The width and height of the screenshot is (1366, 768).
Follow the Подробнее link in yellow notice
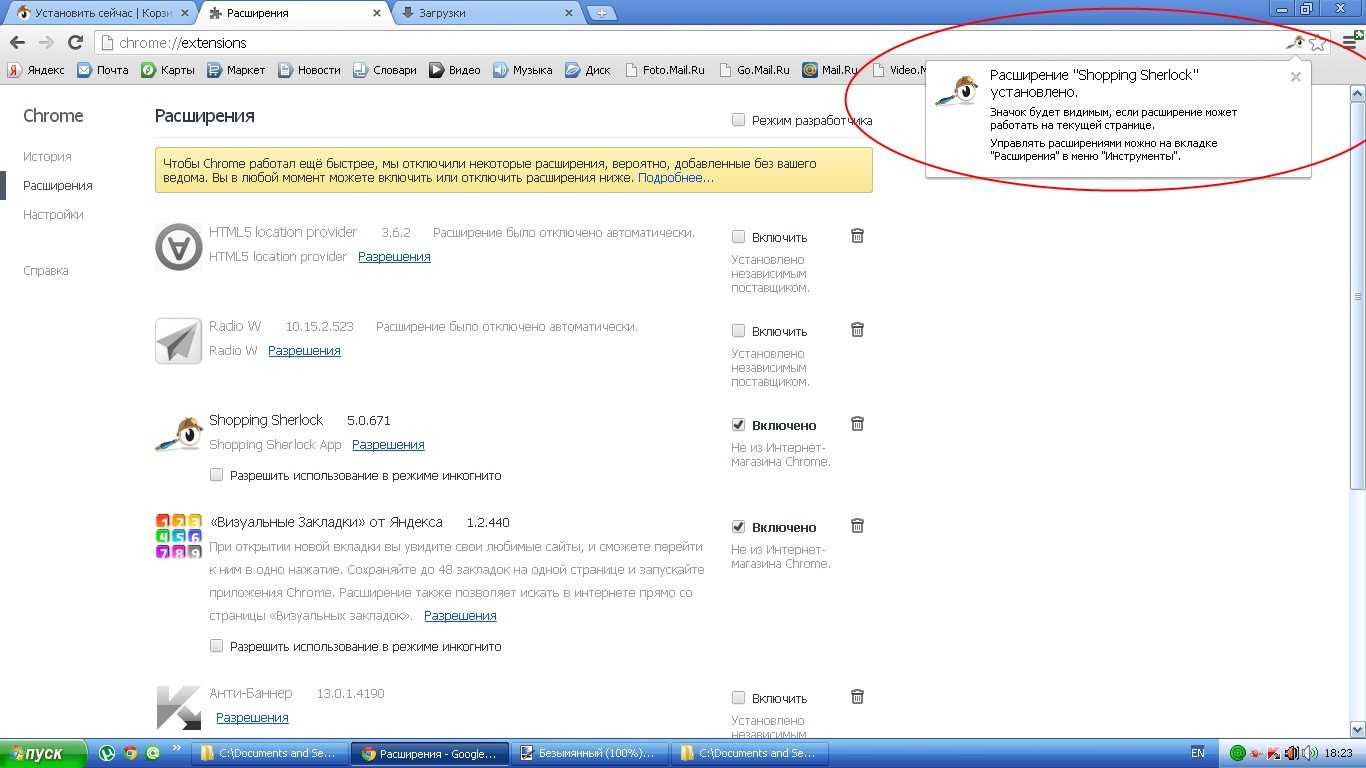[x=676, y=177]
